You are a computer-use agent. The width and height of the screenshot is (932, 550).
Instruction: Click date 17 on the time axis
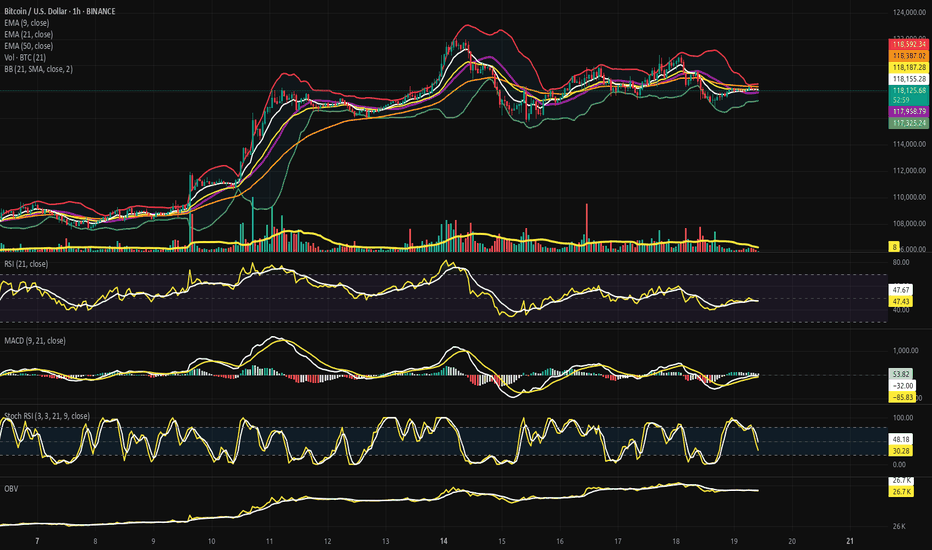pyautogui.click(x=618, y=541)
